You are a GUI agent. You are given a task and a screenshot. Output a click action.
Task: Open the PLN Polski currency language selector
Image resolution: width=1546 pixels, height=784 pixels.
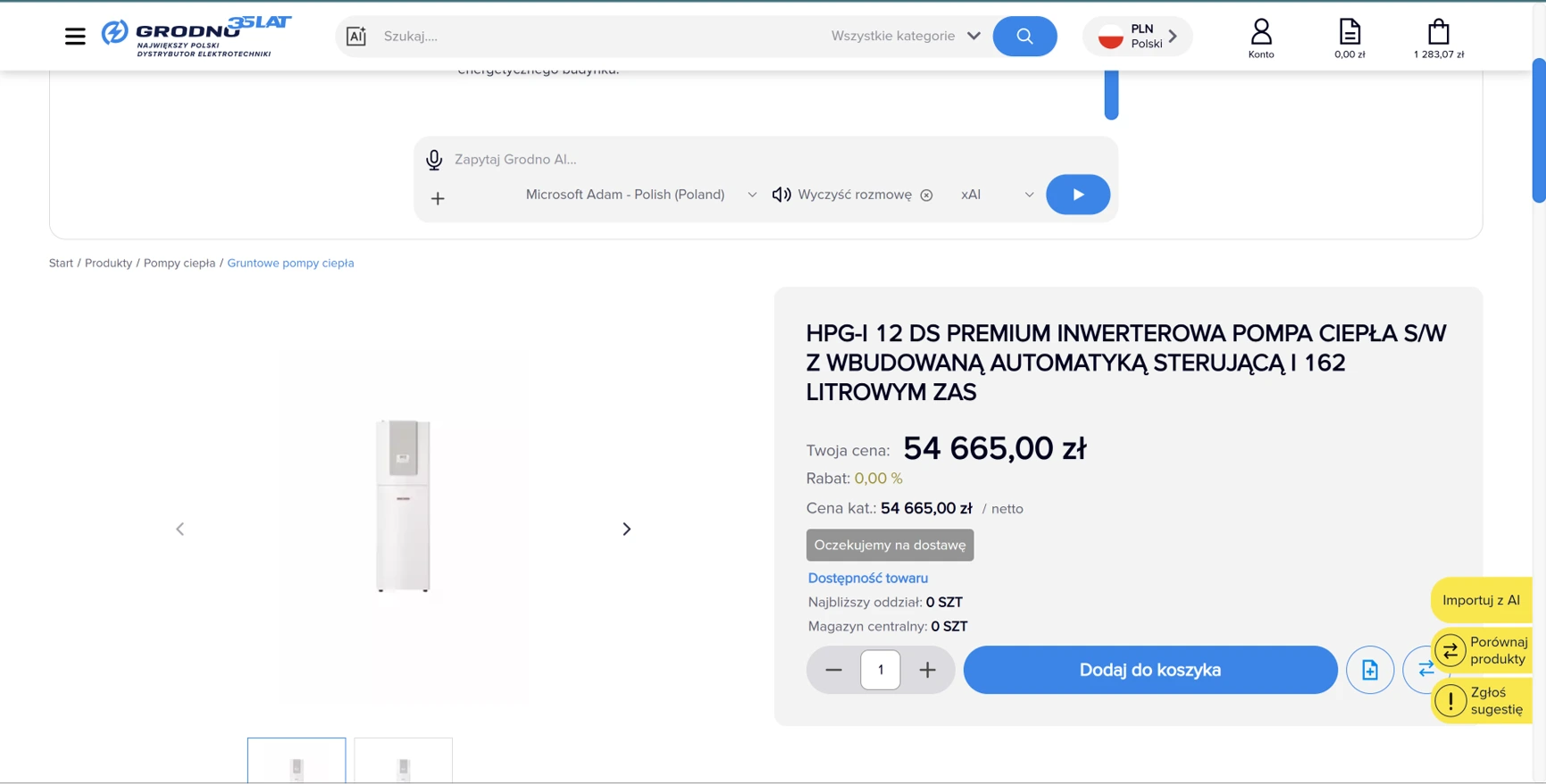(x=1137, y=37)
